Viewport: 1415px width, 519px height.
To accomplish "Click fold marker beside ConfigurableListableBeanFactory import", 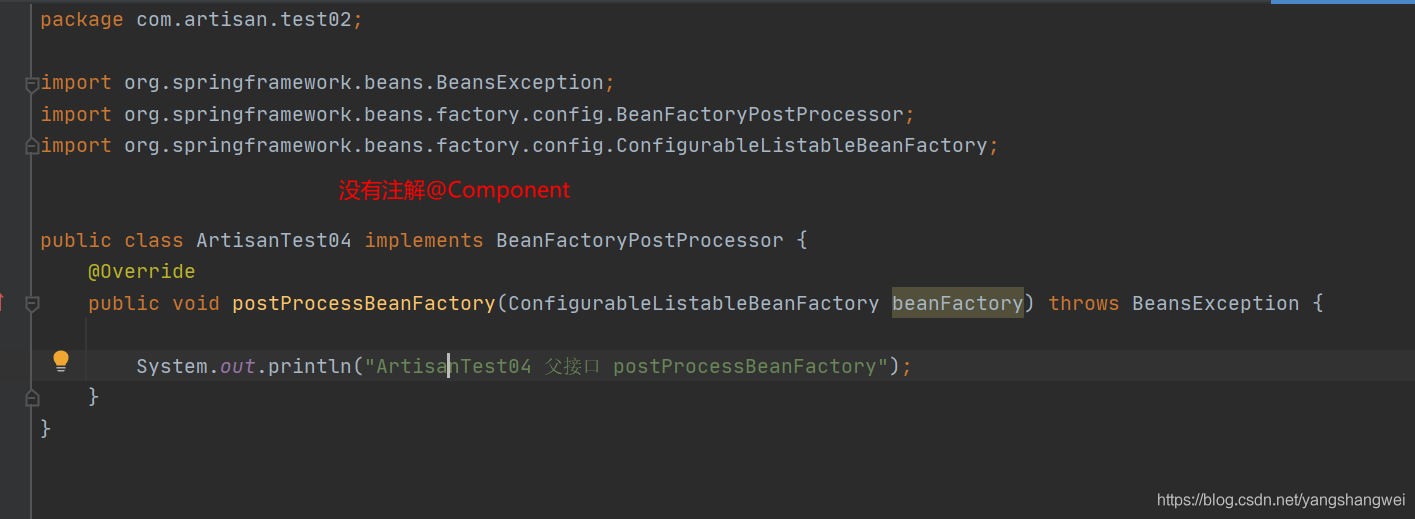I will coord(31,147).
